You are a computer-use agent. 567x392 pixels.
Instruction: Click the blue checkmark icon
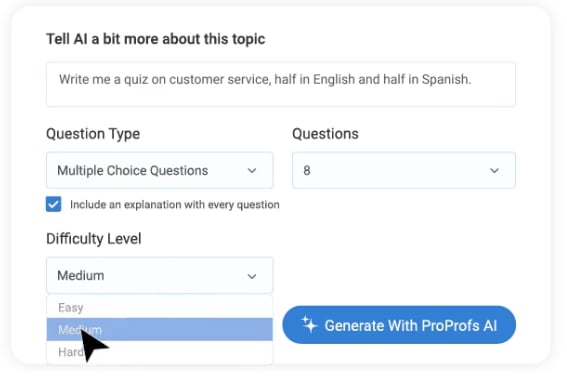click(54, 204)
